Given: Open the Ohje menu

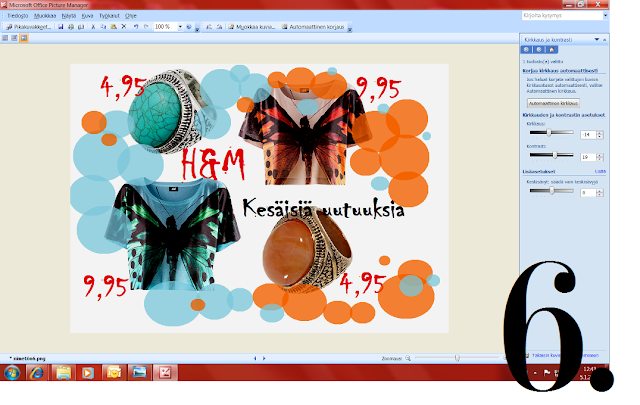Looking at the screenshot, I should (131, 16).
